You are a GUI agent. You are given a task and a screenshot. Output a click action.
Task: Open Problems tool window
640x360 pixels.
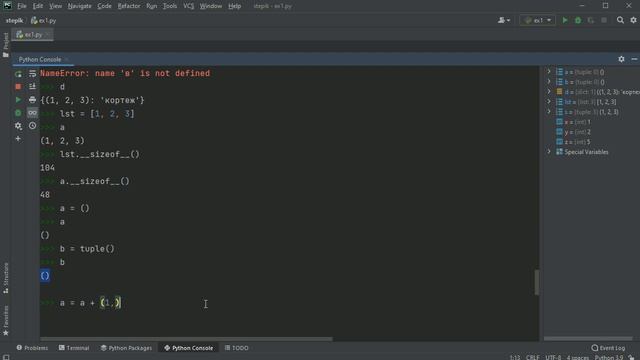(32, 348)
